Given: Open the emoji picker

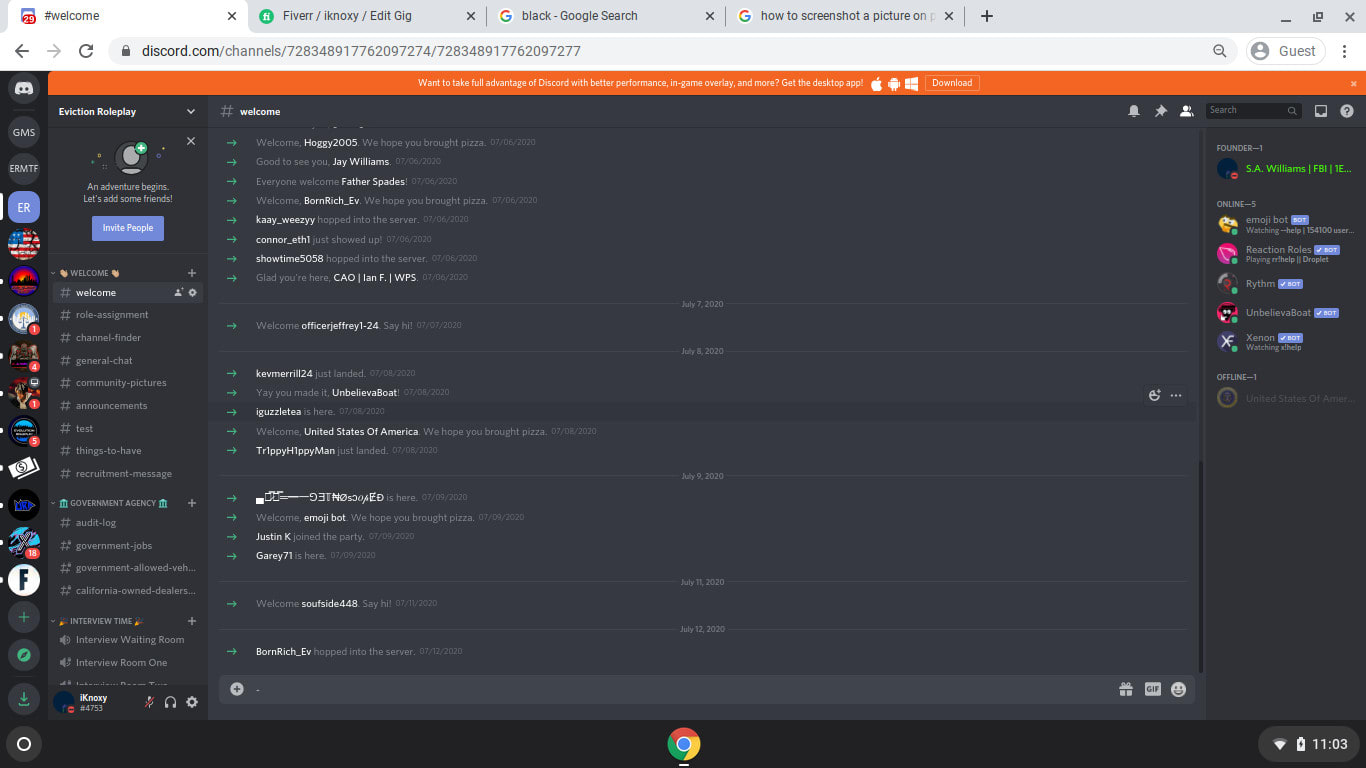Looking at the screenshot, I should [1179, 689].
